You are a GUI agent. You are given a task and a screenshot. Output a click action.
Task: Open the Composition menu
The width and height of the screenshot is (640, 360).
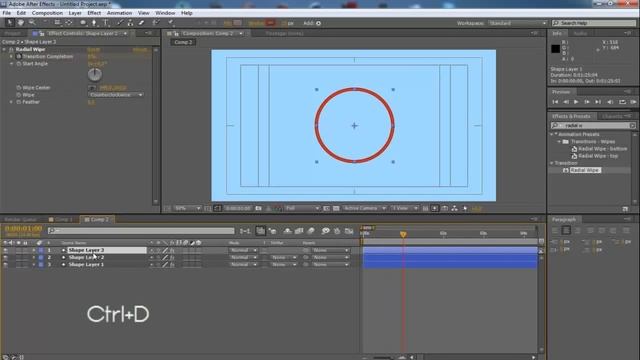coord(47,13)
